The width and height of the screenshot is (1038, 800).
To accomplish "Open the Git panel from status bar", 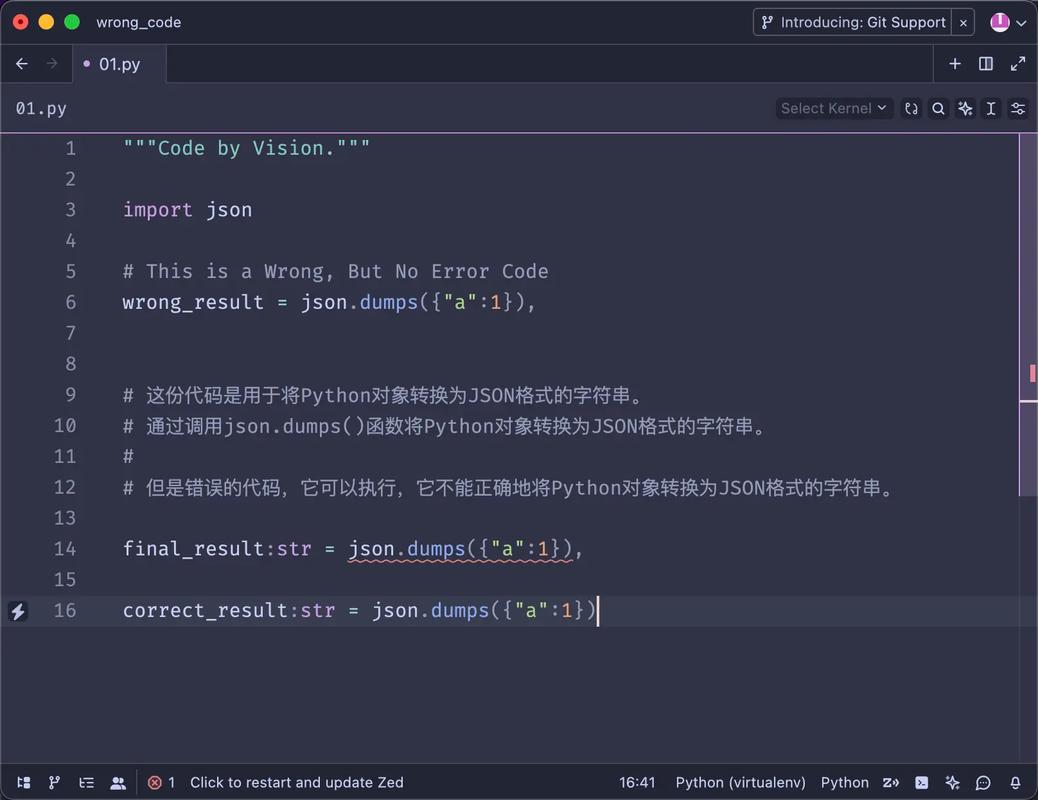I will pos(55,783).
